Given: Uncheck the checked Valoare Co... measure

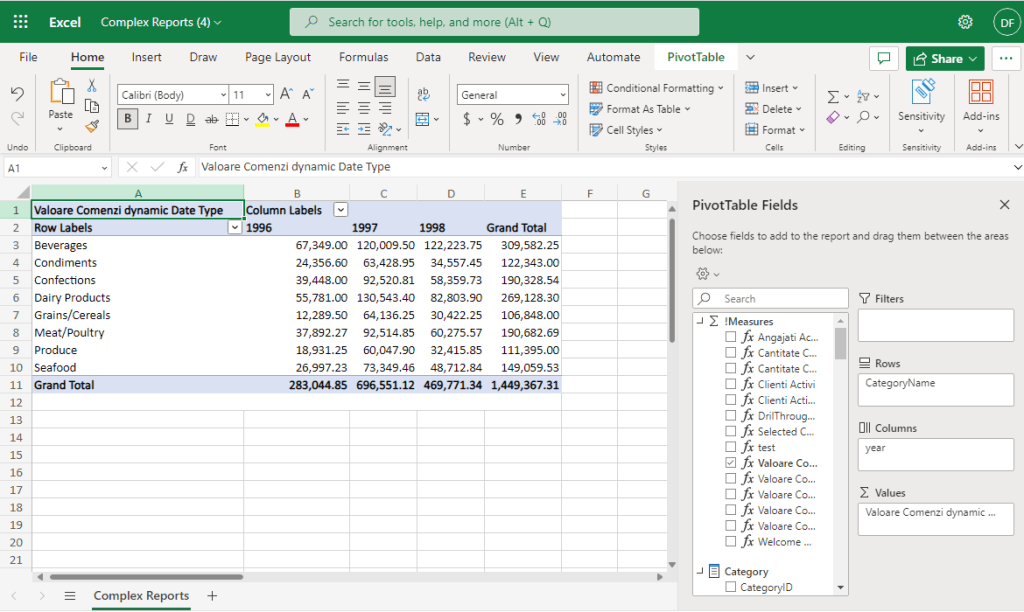Looking at the screenshot, I should pyautogui.click(x=731, y=463).
